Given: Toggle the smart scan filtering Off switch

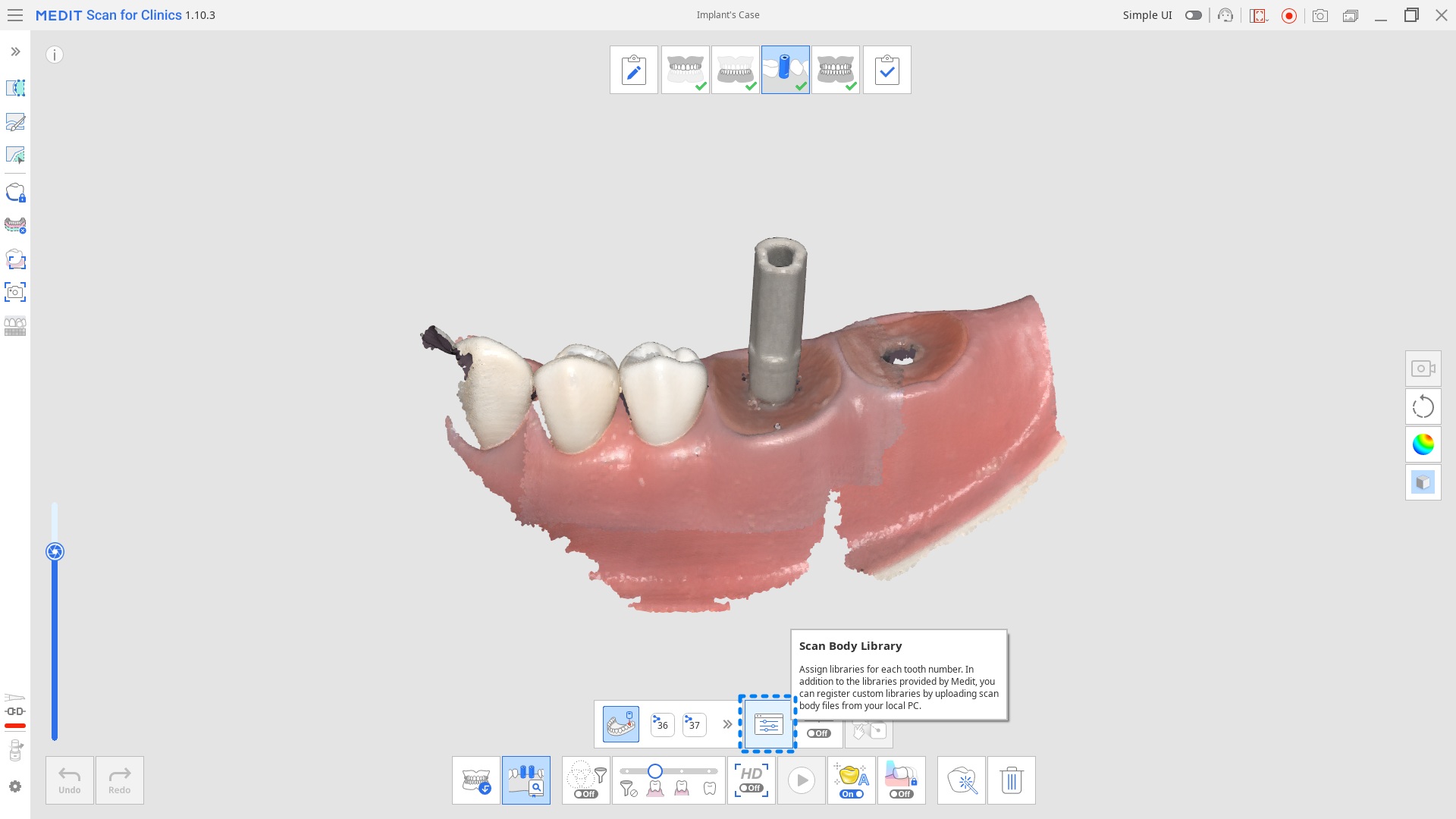Looking at the screenshot, I should (586, 780).
